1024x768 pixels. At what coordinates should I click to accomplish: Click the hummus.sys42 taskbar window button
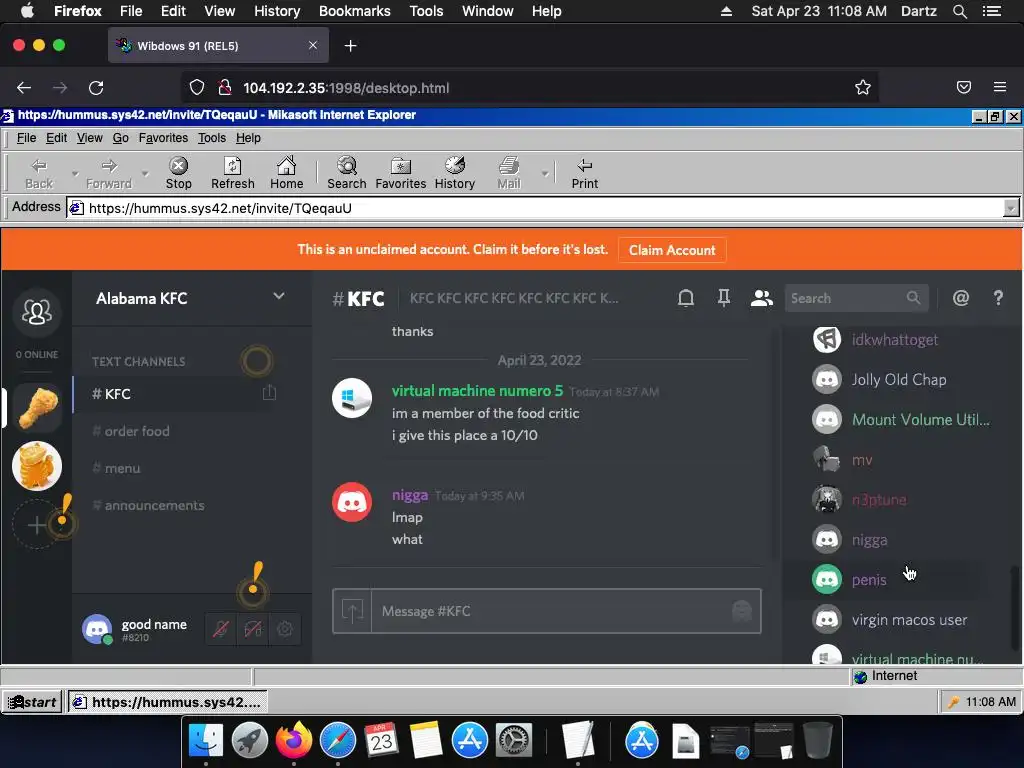tap(168, 702)
